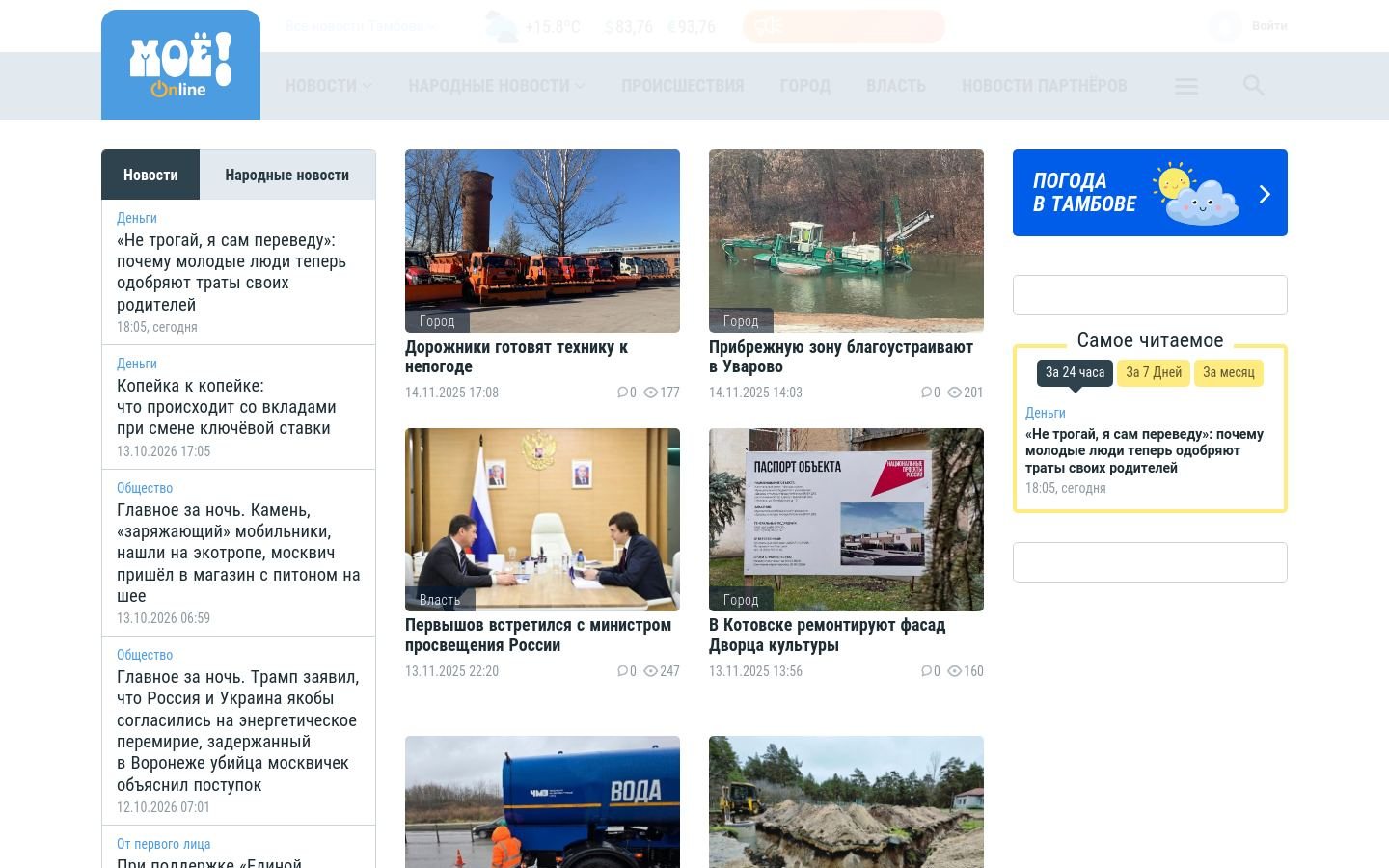
Task: Open sidebar article Главное за ночь. Камень
Action: [x=238, y=553]
